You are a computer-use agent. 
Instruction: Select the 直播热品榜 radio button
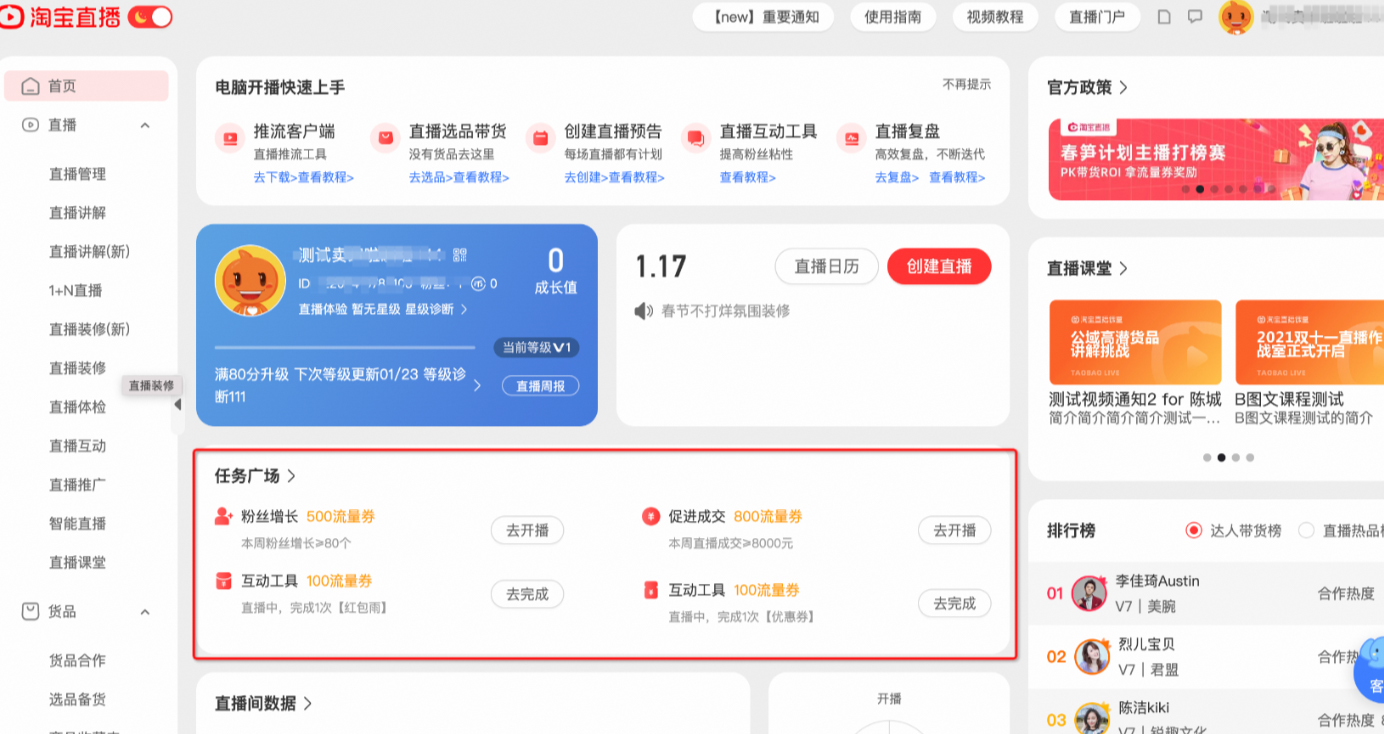1306,531
